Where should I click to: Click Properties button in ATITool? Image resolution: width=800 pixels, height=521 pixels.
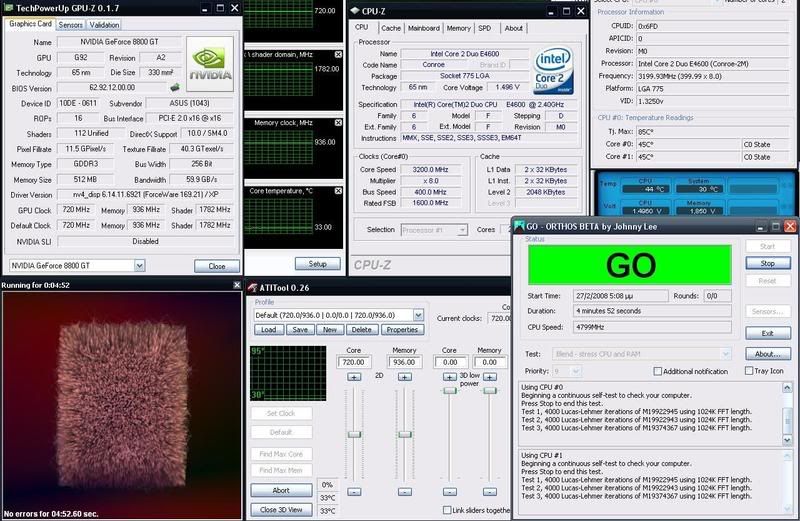pos(402,330)
